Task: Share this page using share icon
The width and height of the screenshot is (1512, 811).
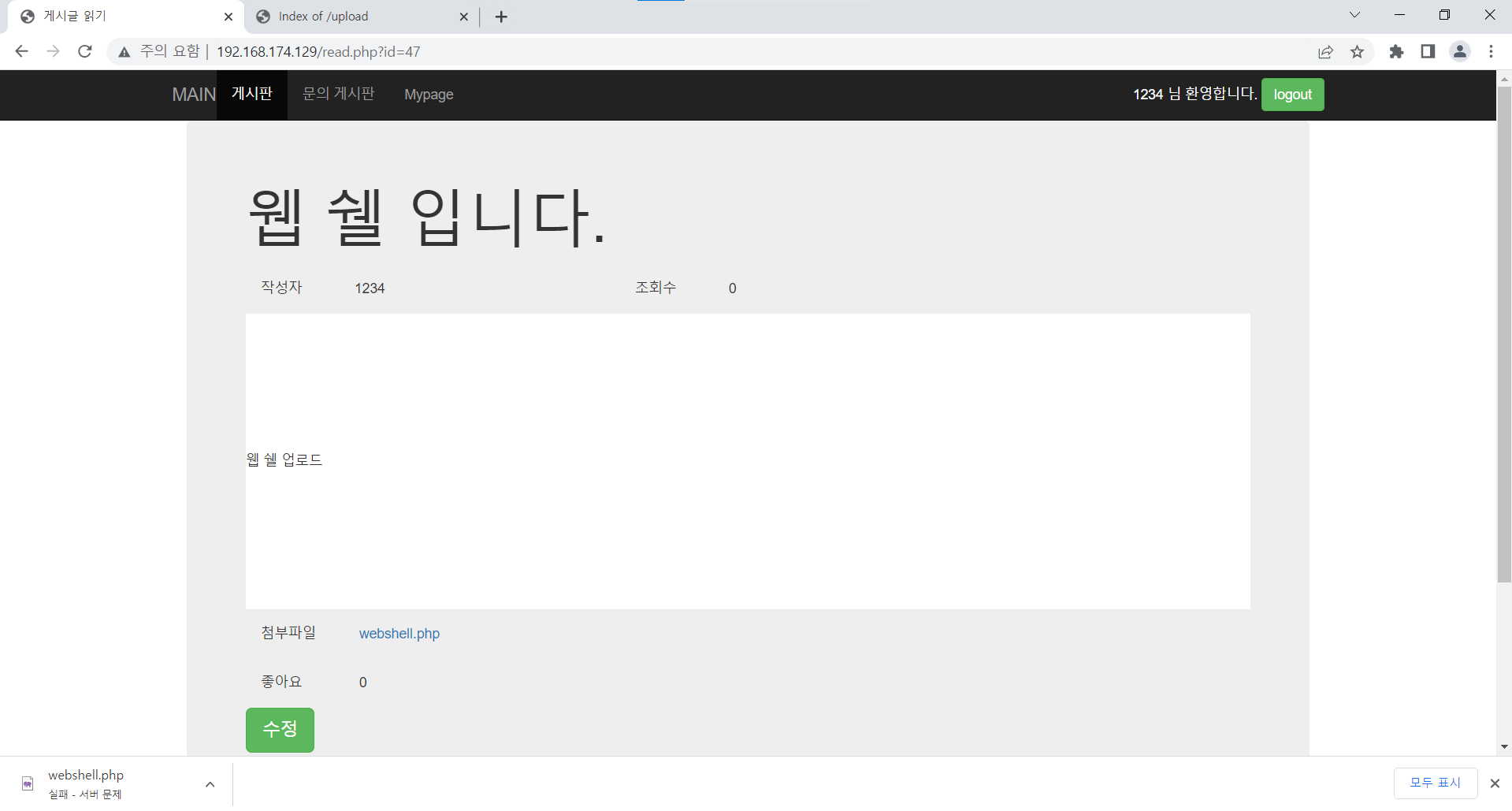Action: click(1325, 52)
